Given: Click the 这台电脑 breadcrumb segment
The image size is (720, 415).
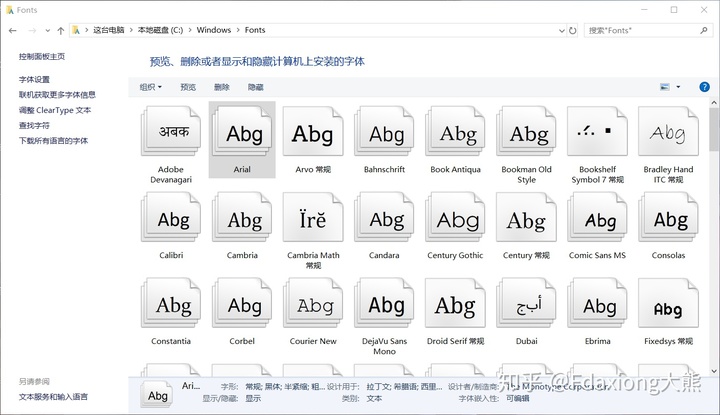Looking at the screenshot, I should click(x=109, y=30).
